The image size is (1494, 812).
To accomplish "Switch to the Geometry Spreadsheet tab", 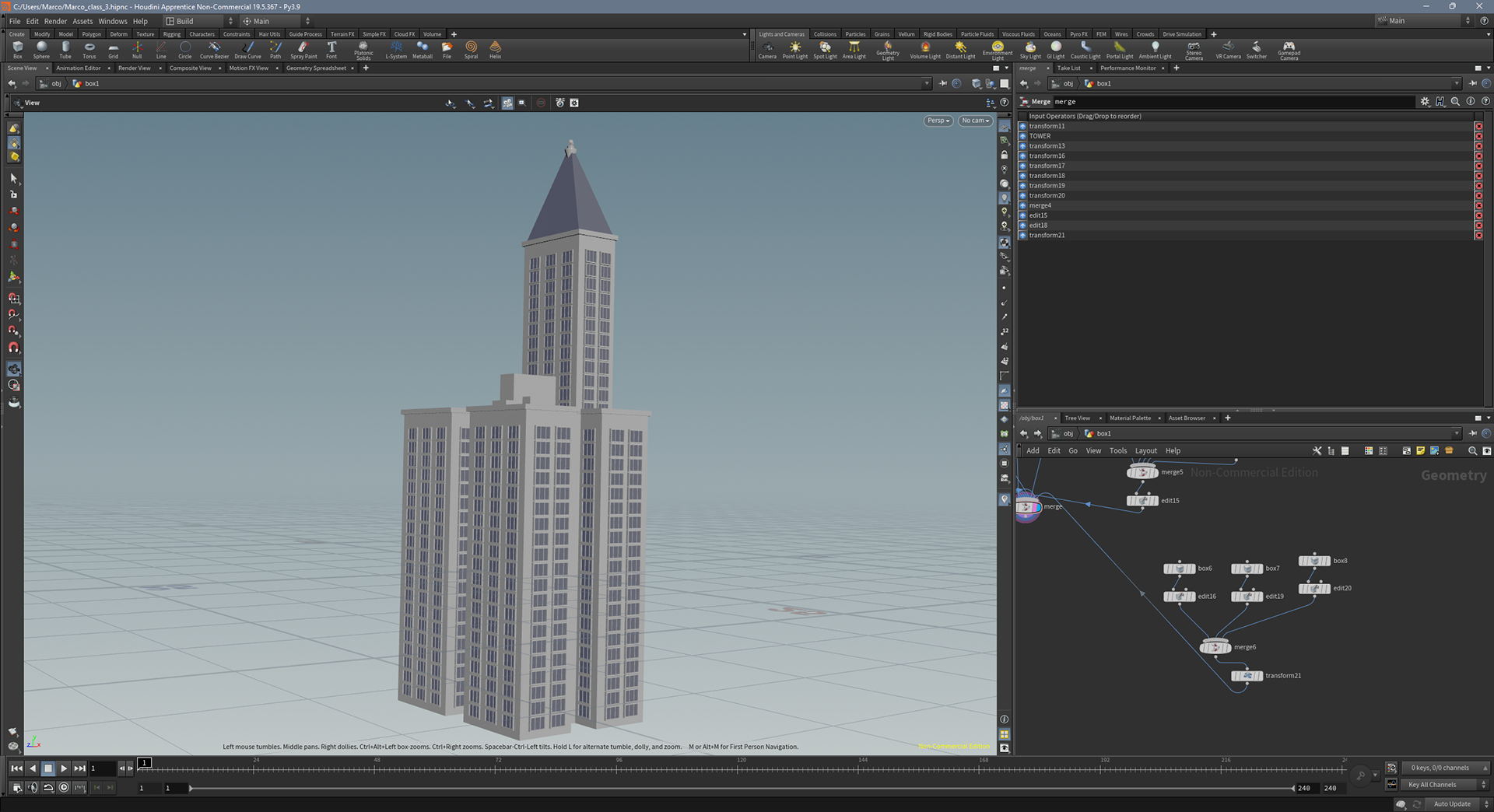I will pos(316,68).
